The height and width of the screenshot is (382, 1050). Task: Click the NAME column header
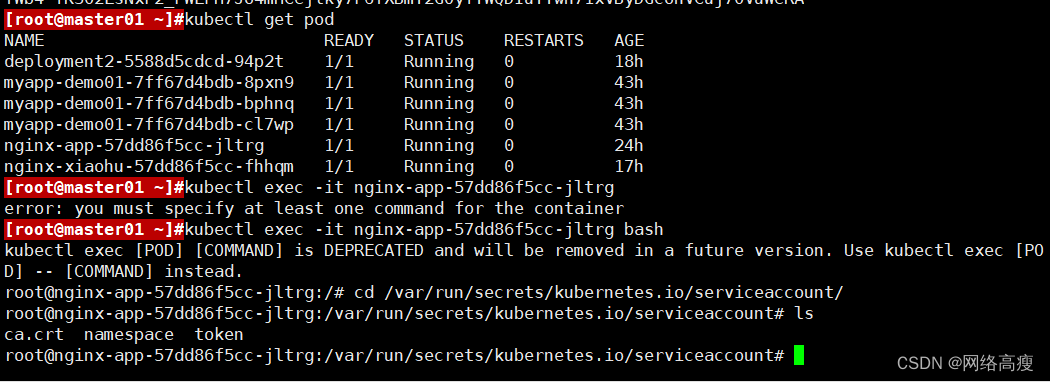click(x=23, y=40)
